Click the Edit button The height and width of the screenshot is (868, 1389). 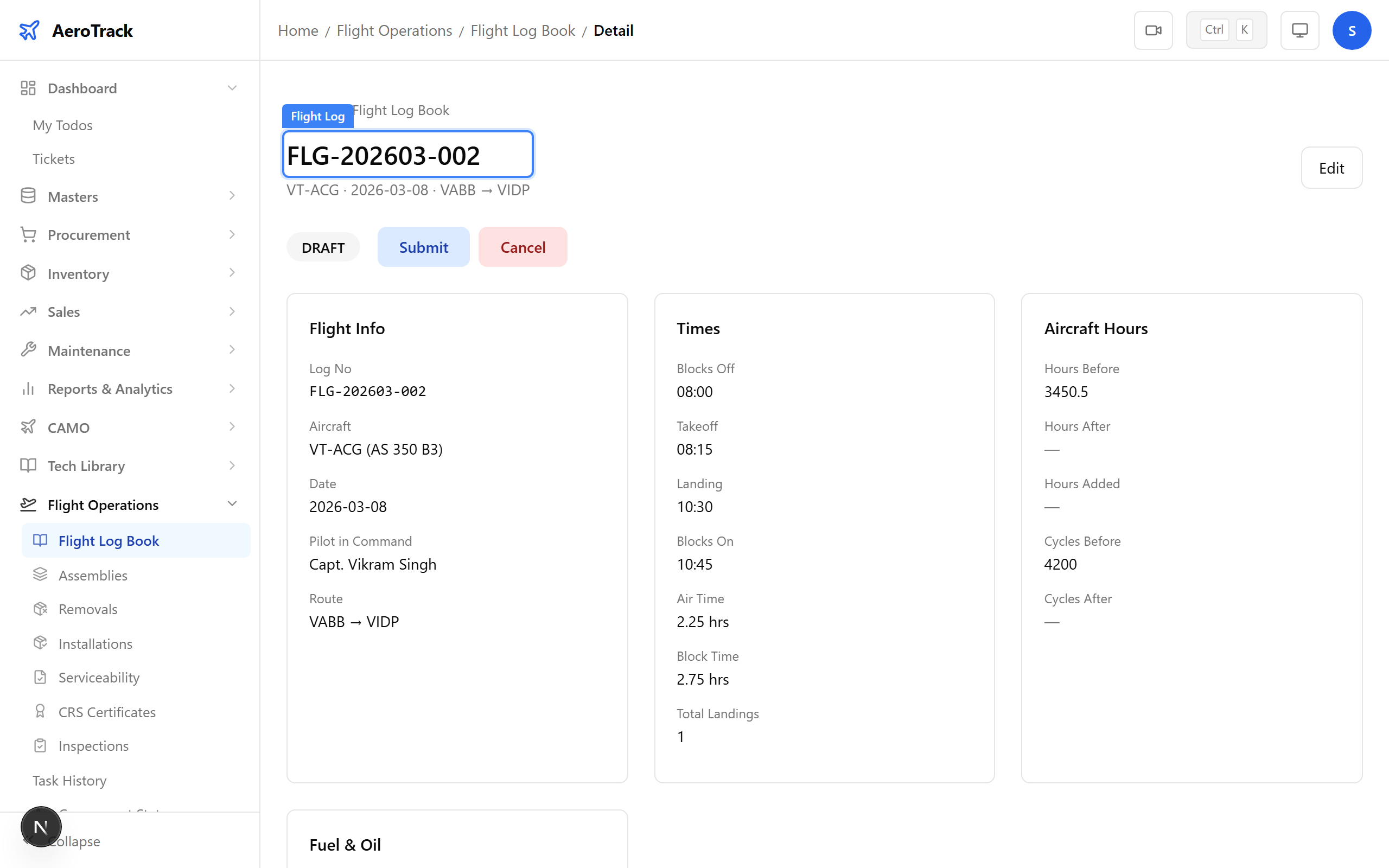pos(1331,168)
